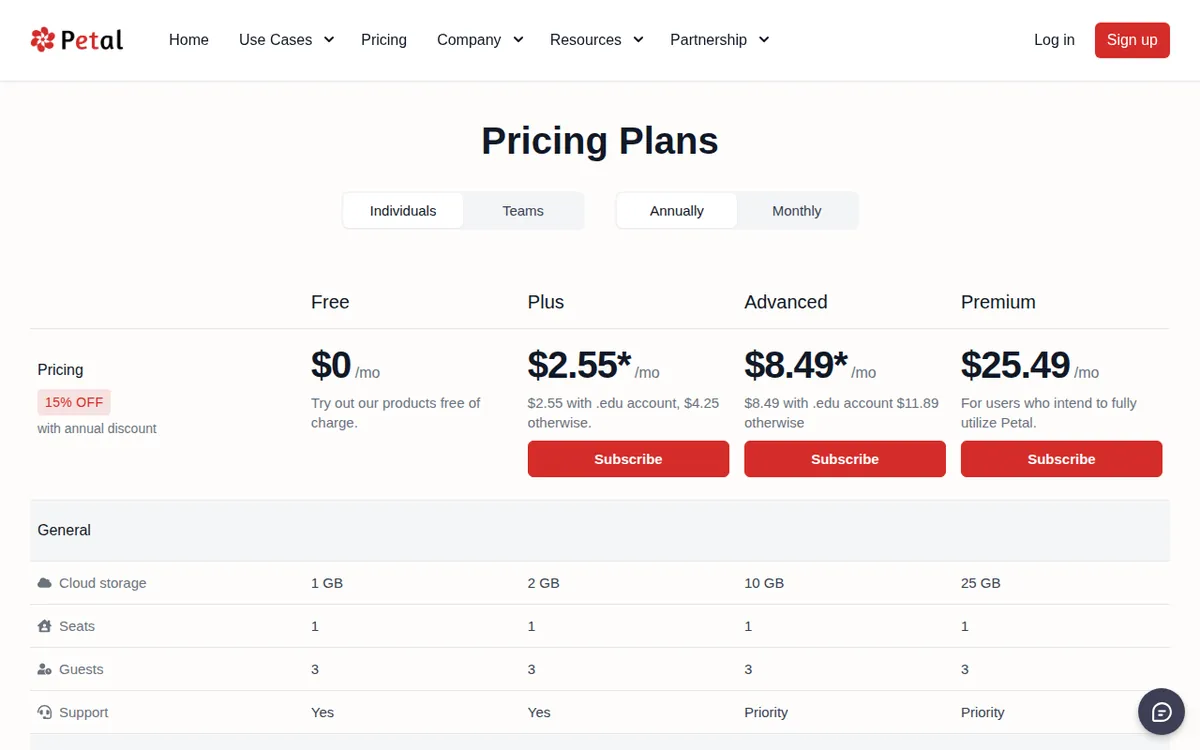
Task: Expand the Company menu chevron
Action: point(518,40)
